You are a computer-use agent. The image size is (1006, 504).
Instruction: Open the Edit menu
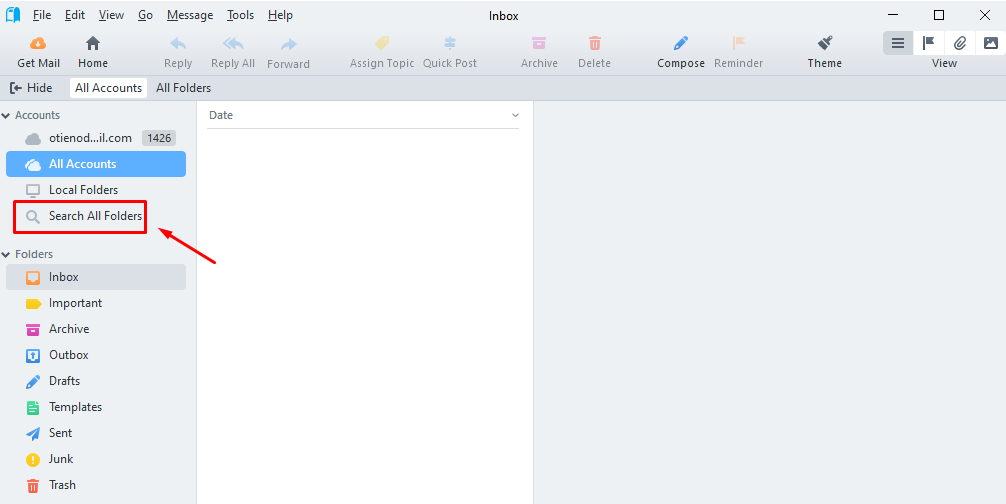click(75, 15)
